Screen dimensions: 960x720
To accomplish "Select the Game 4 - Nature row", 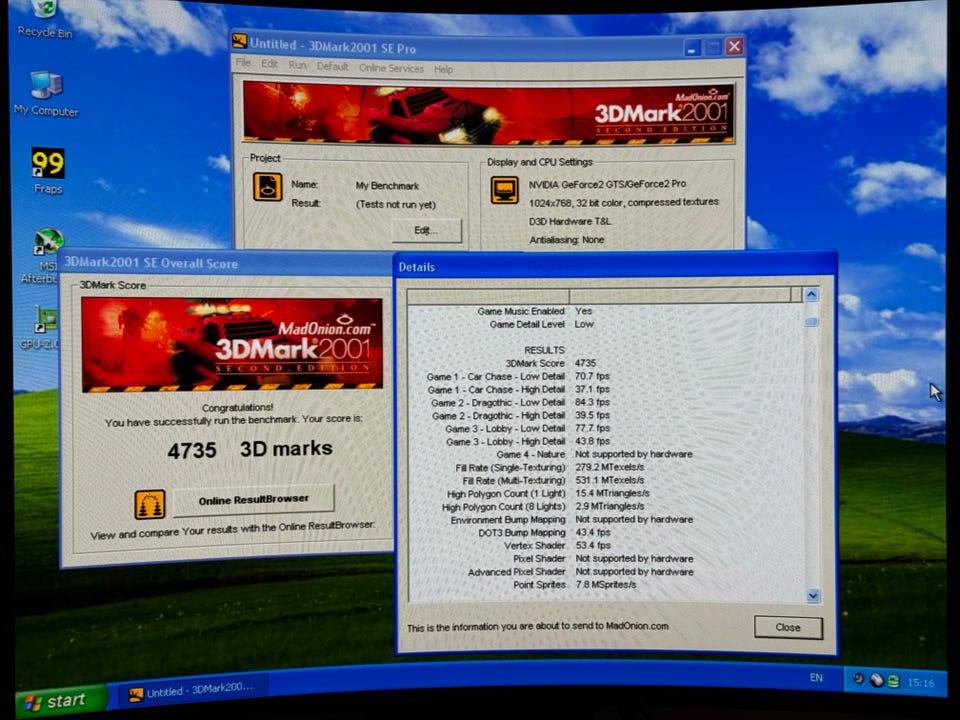I will click(606, 454).
